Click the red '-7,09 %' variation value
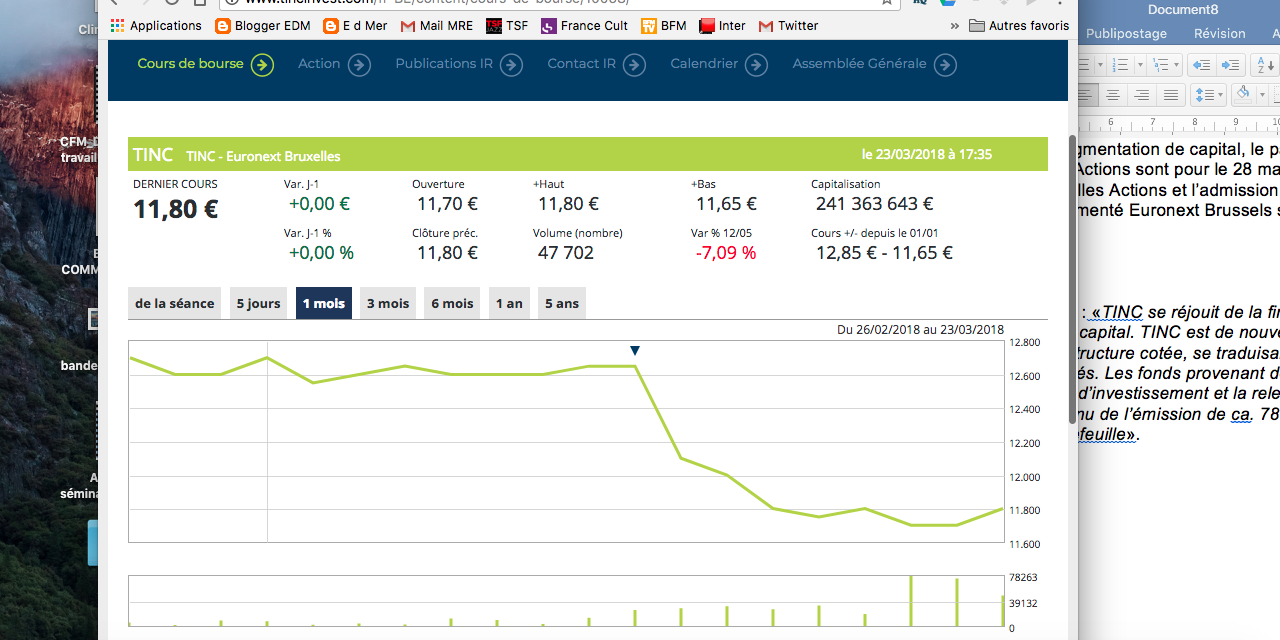1280x640 pixels. (726, 253)
